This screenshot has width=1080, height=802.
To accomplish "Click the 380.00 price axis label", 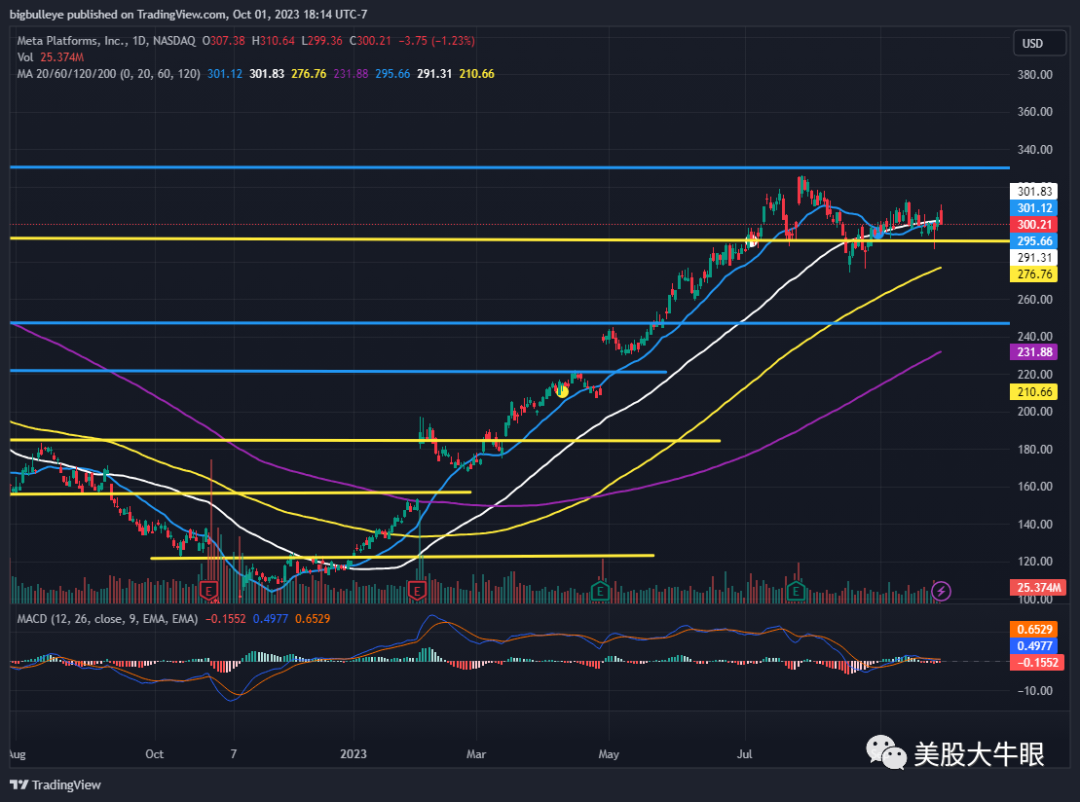I will coord(1035,74).
